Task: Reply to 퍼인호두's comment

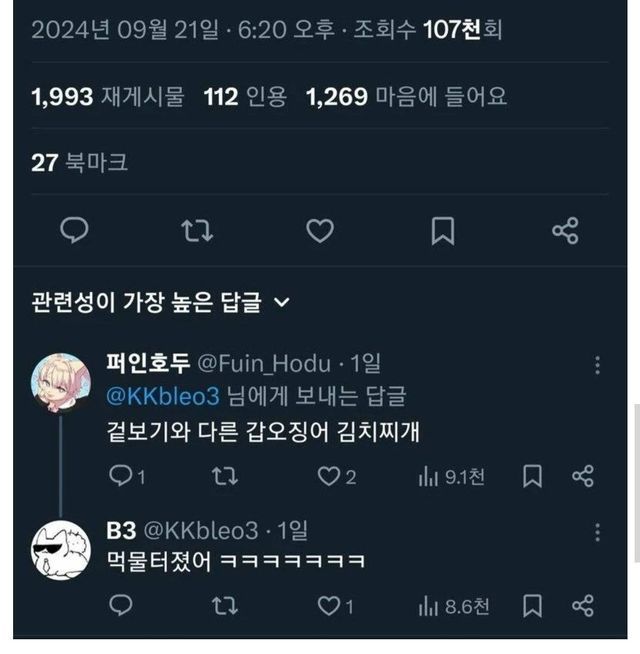Action: 120,477
